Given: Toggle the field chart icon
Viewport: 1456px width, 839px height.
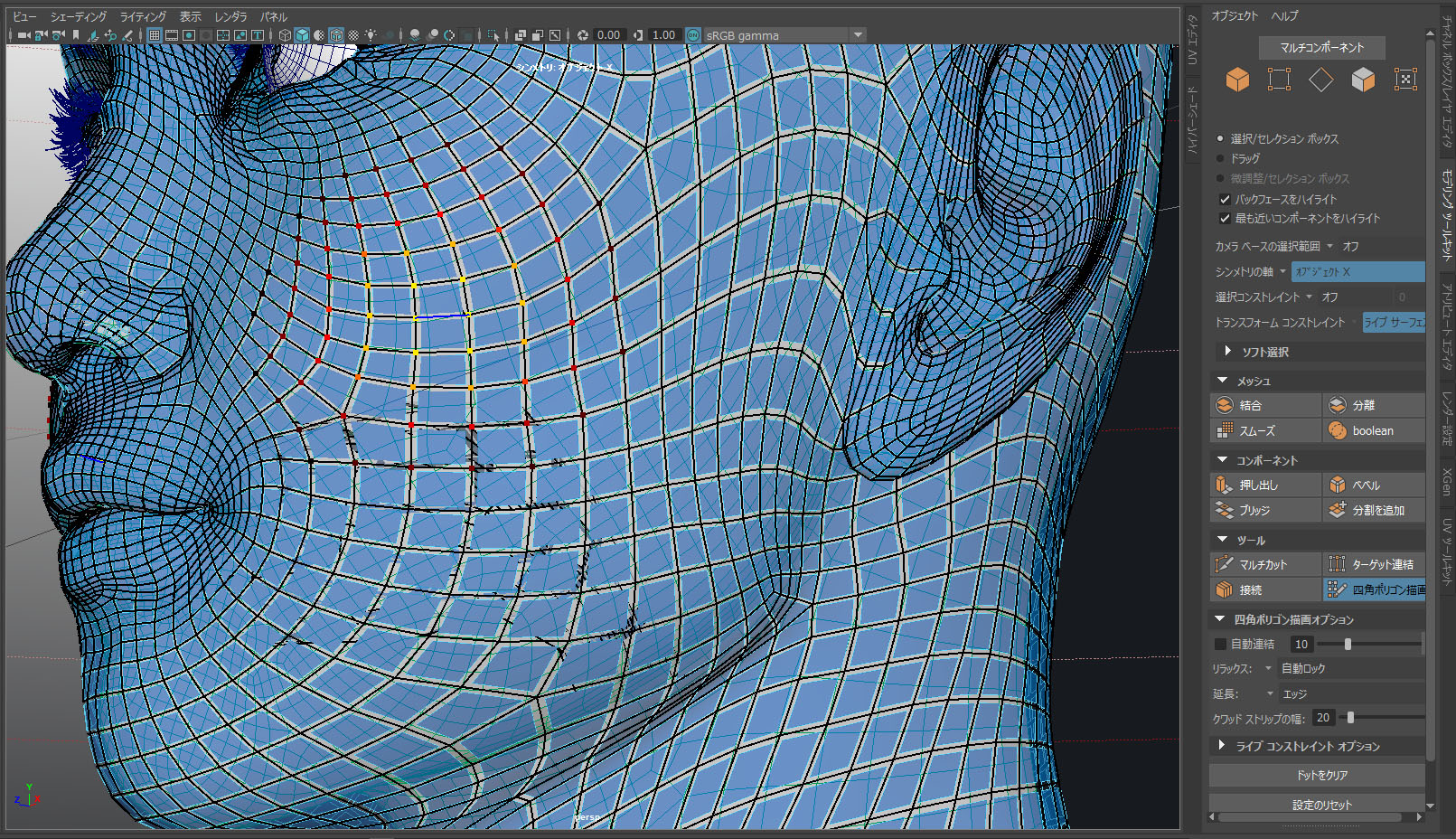Looking at the screenshot, I should point(223,35).
